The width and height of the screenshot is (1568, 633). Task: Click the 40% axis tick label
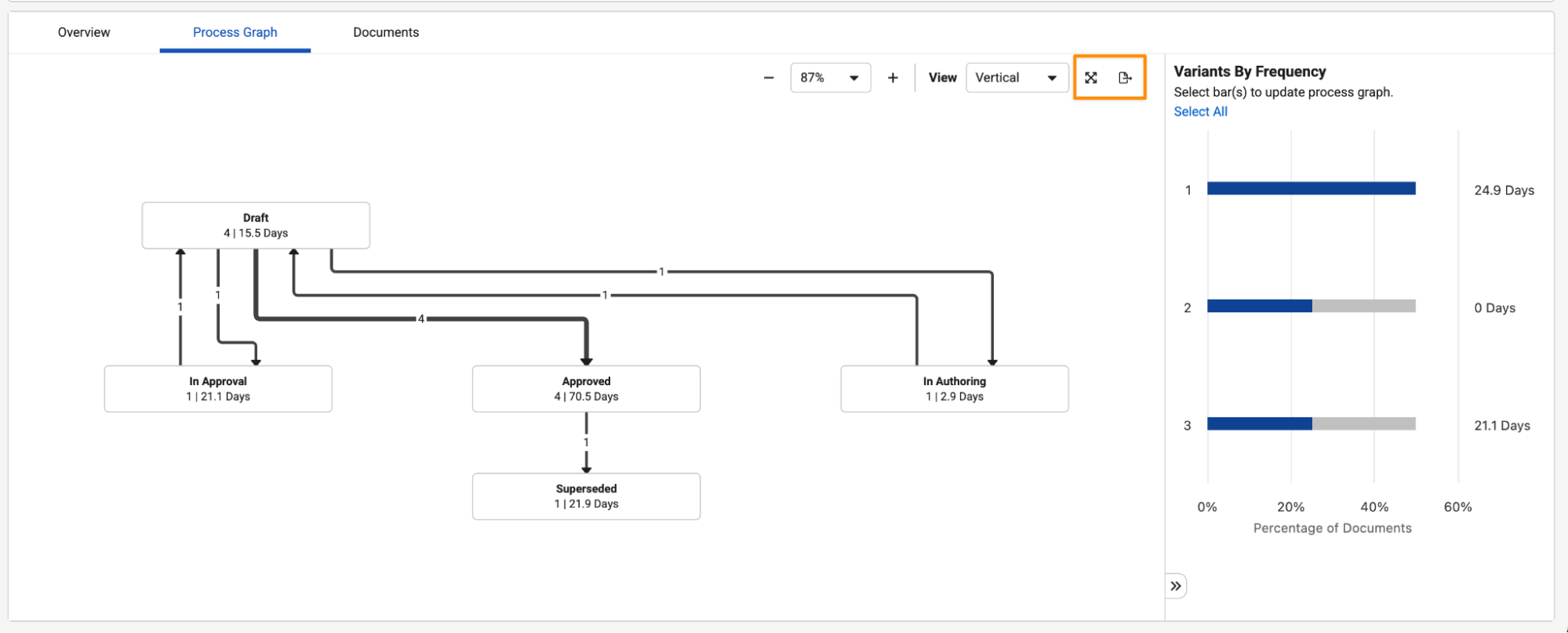point(1374,507)
